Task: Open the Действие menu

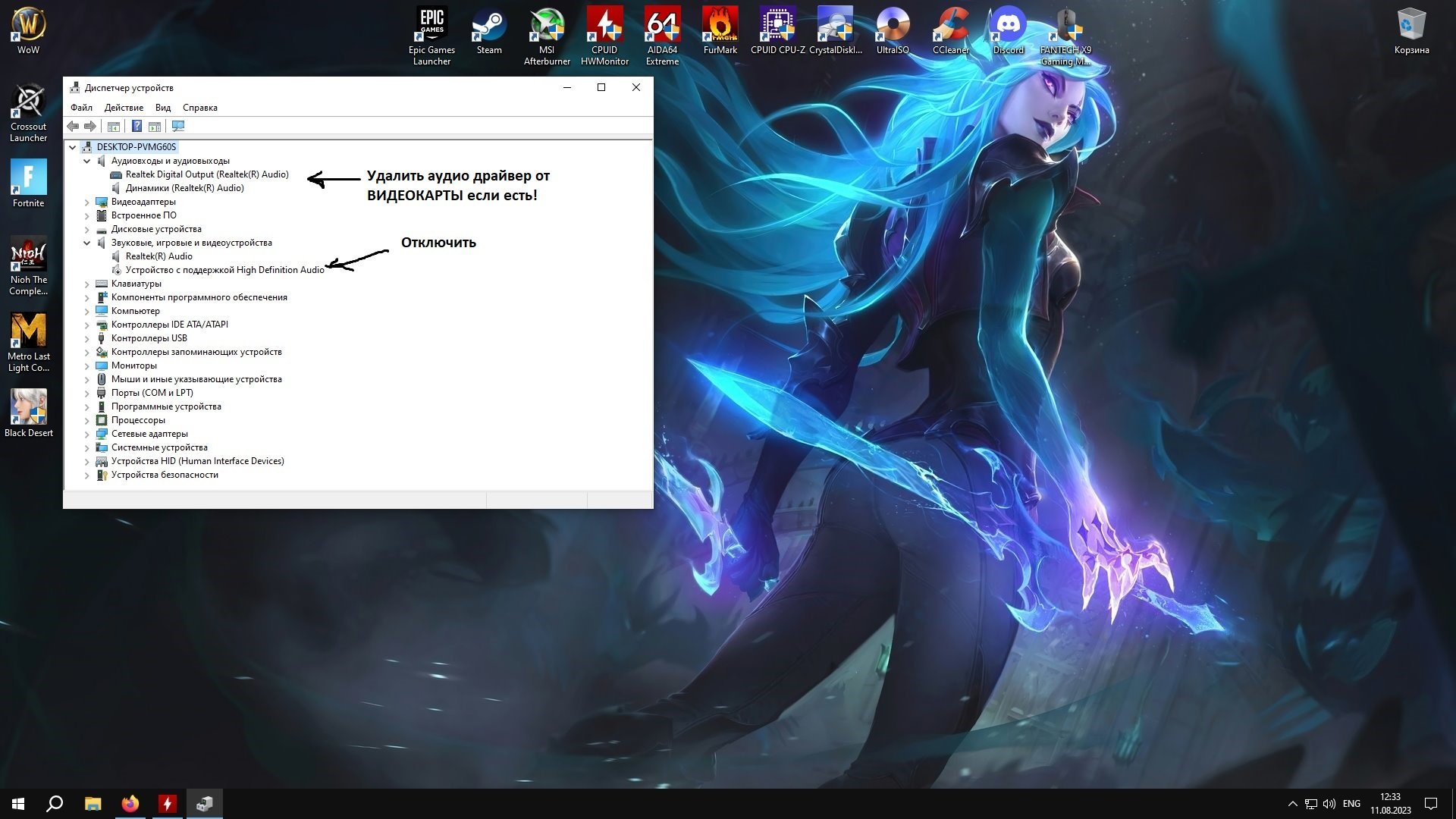Action: click(x=124, y=108)
